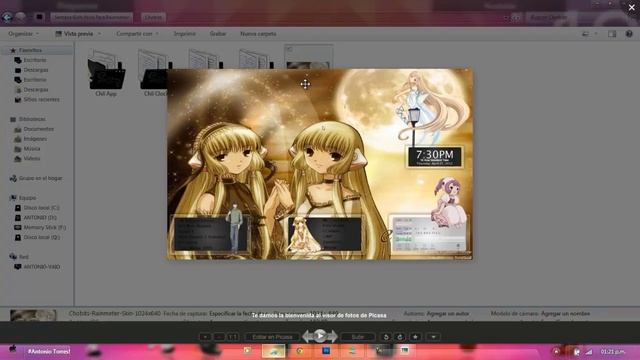Click Imprimir in the Explorer toolbar
The width and height of the screenshot is (640, 360).
click(184, 34)
